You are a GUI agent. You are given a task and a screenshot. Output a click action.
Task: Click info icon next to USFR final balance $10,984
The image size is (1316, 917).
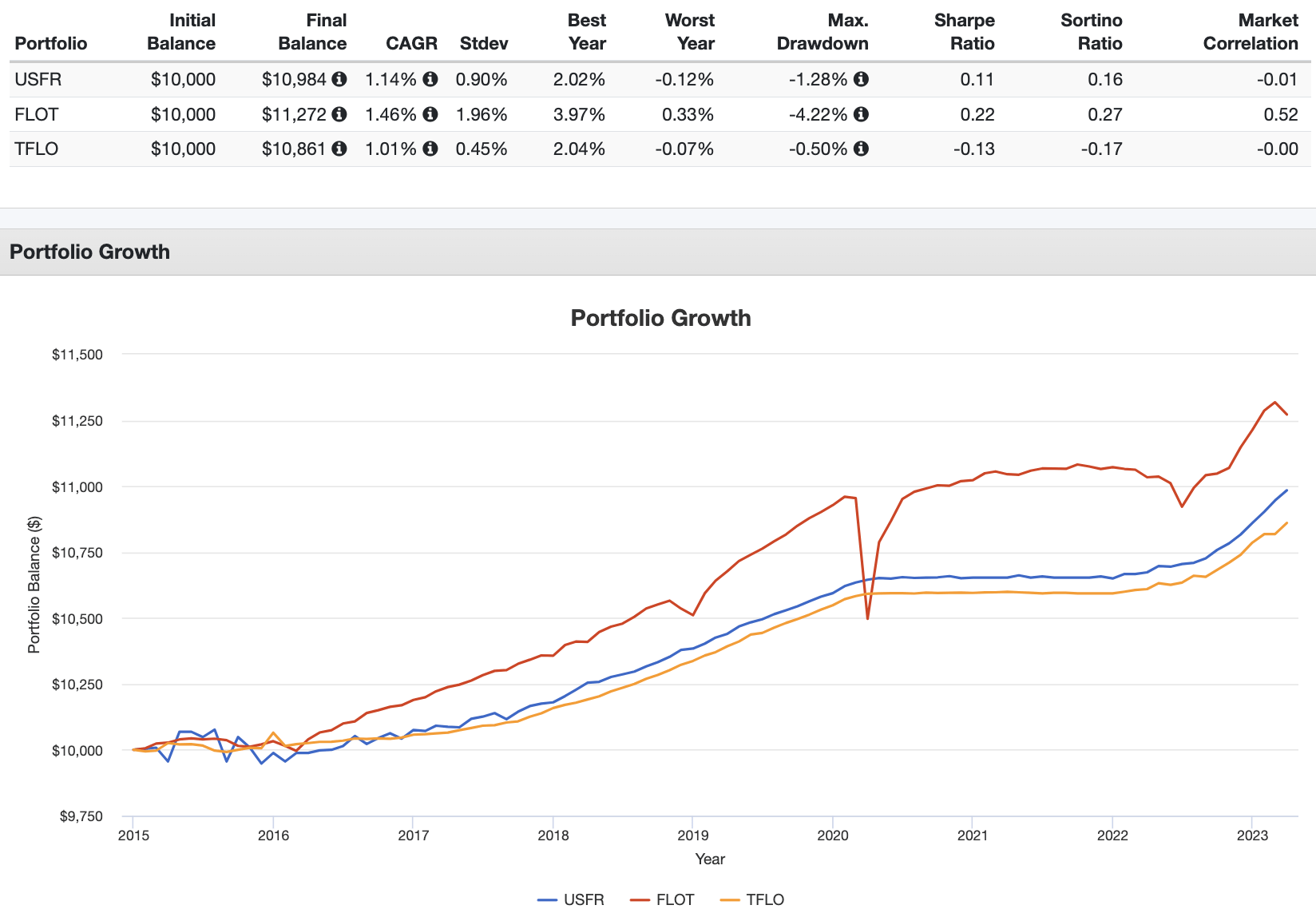click(339, 79)
